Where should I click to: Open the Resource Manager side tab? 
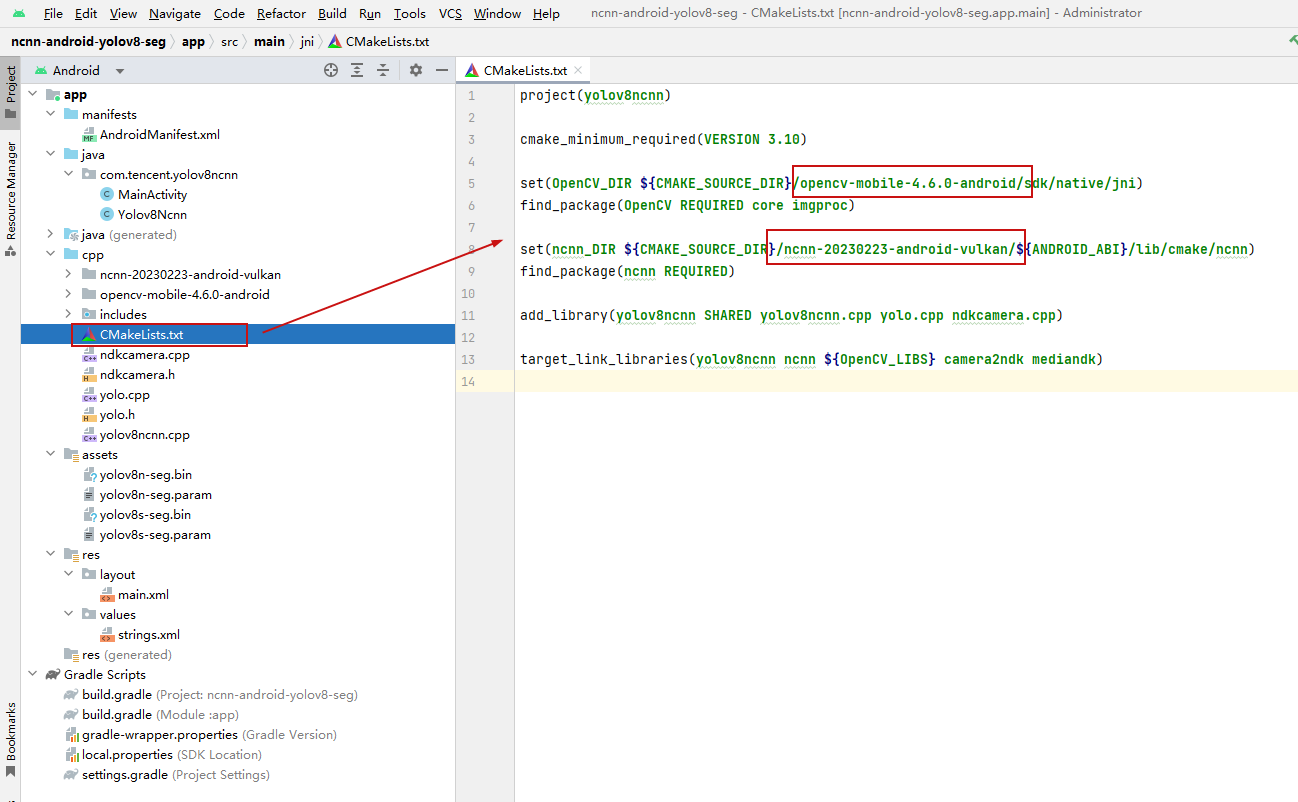(10, 197)
